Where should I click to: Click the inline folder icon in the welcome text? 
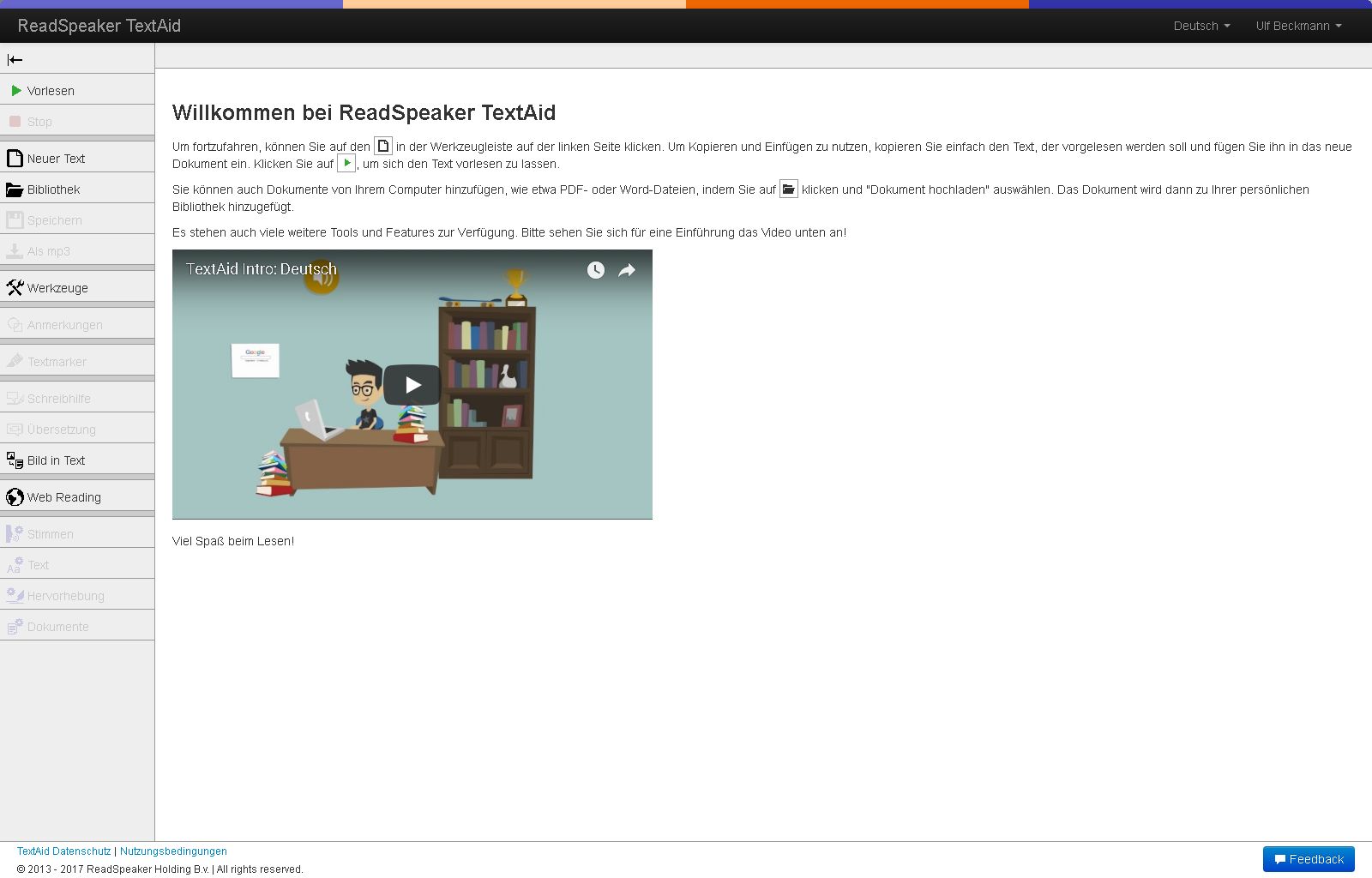[x=789, y=189]
